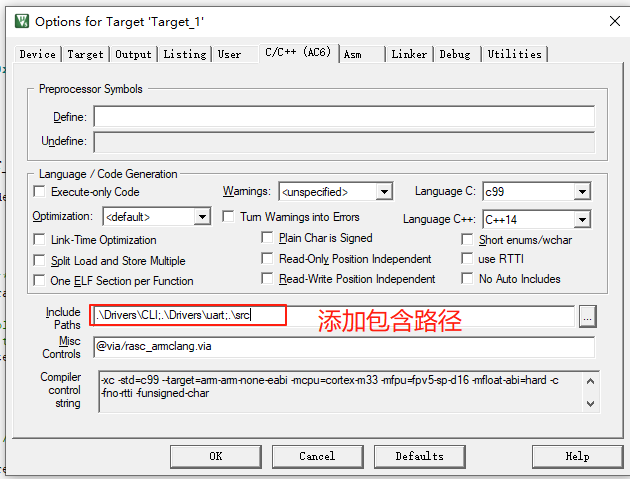Toggle Plain Char is Signed

[x=267, y=237]
